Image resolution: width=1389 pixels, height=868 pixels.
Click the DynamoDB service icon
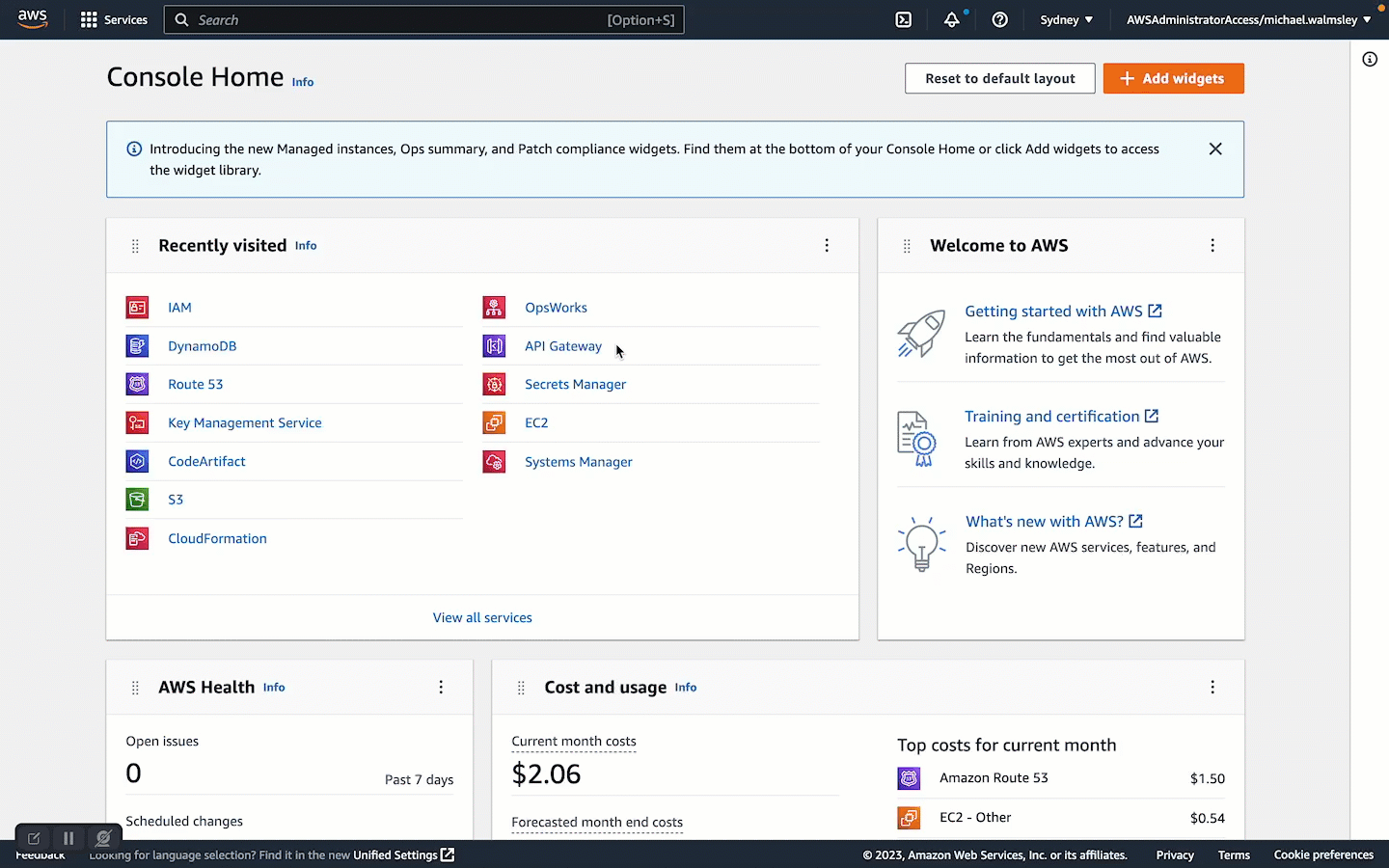137,345
